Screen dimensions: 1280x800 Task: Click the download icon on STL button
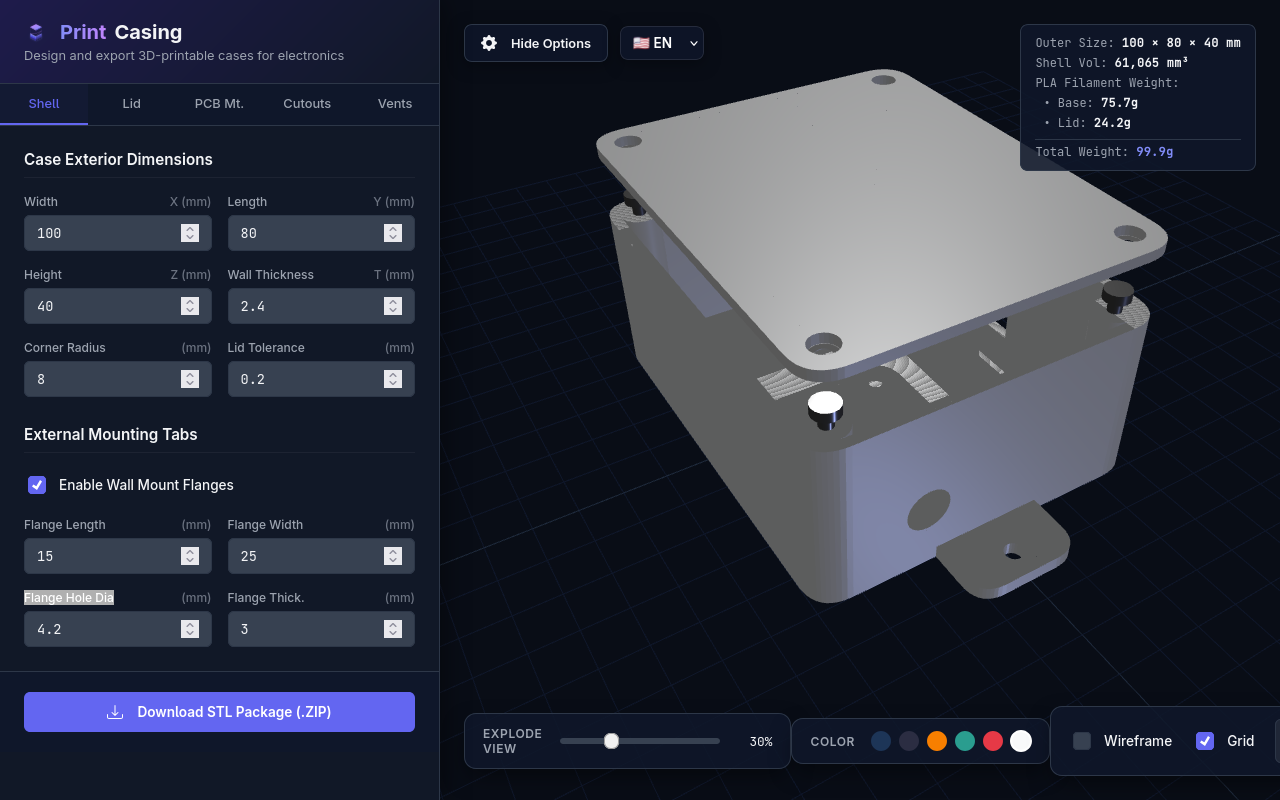point(115,712)
